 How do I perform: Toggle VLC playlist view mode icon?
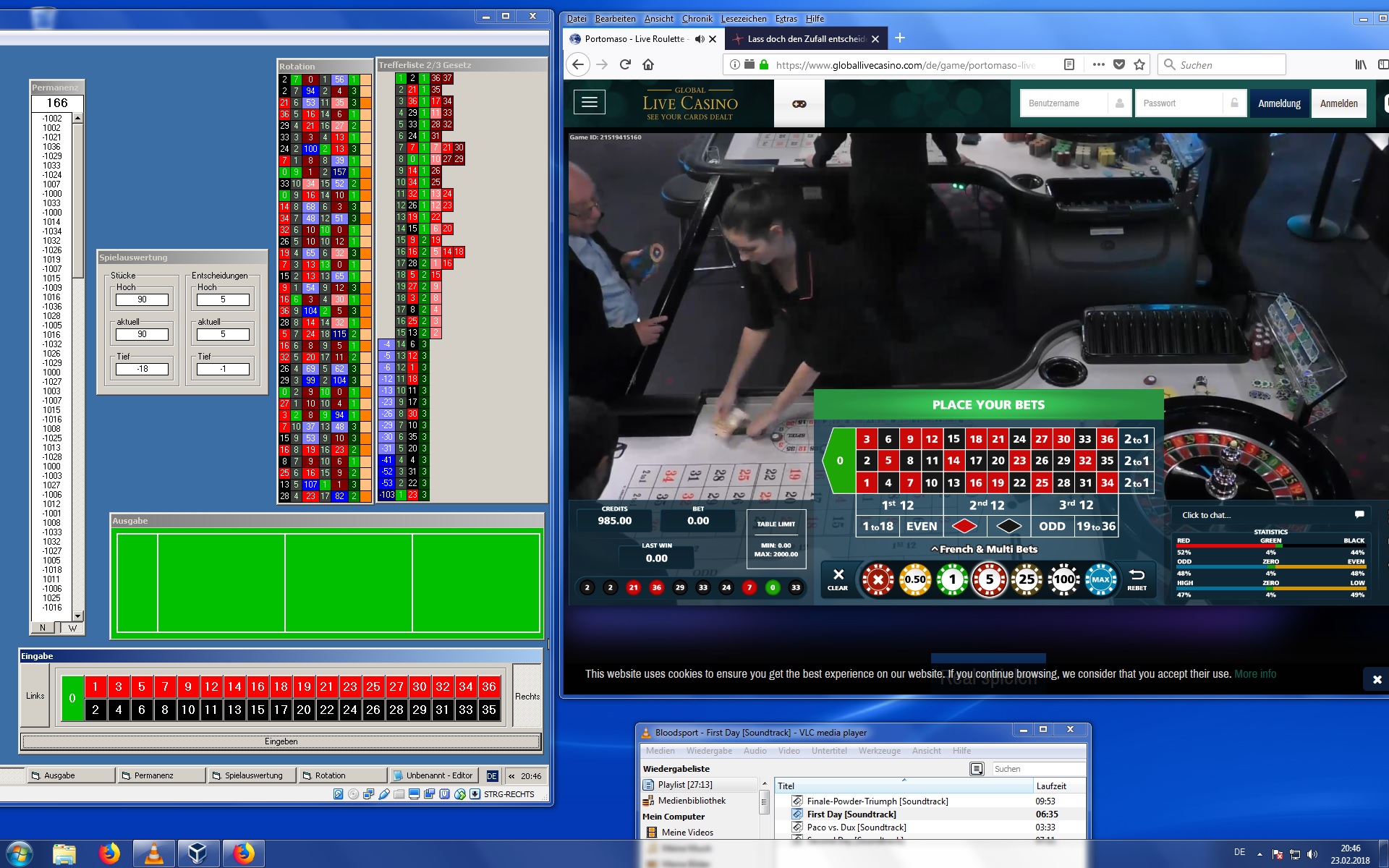(977, 769)
